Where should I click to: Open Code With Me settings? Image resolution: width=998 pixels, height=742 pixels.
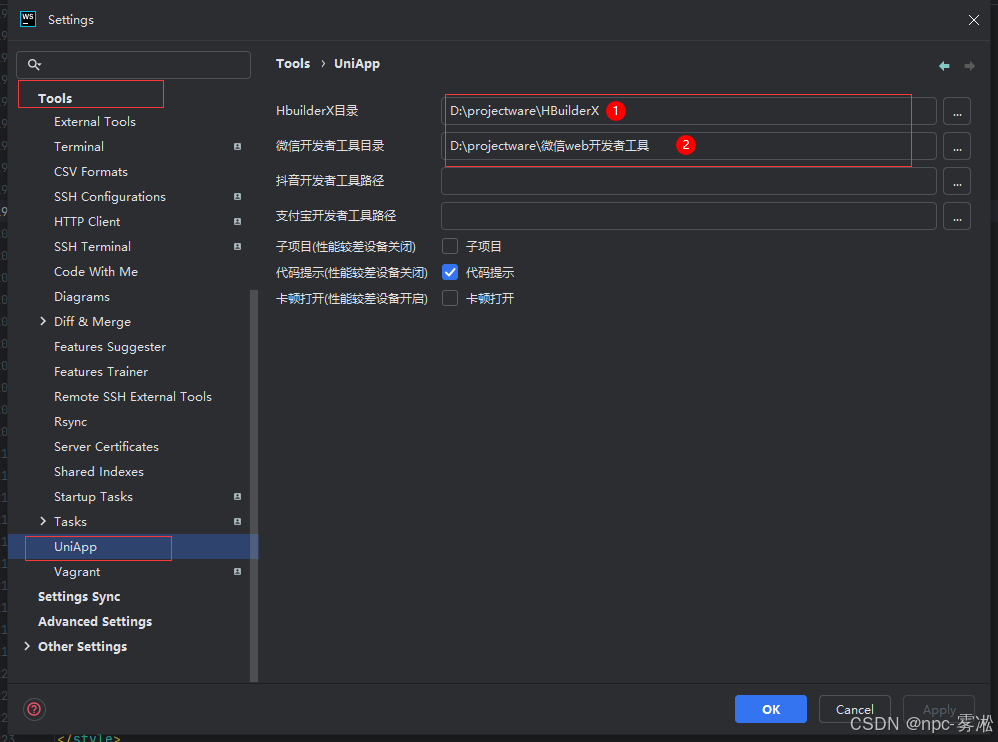coord(96,272)
